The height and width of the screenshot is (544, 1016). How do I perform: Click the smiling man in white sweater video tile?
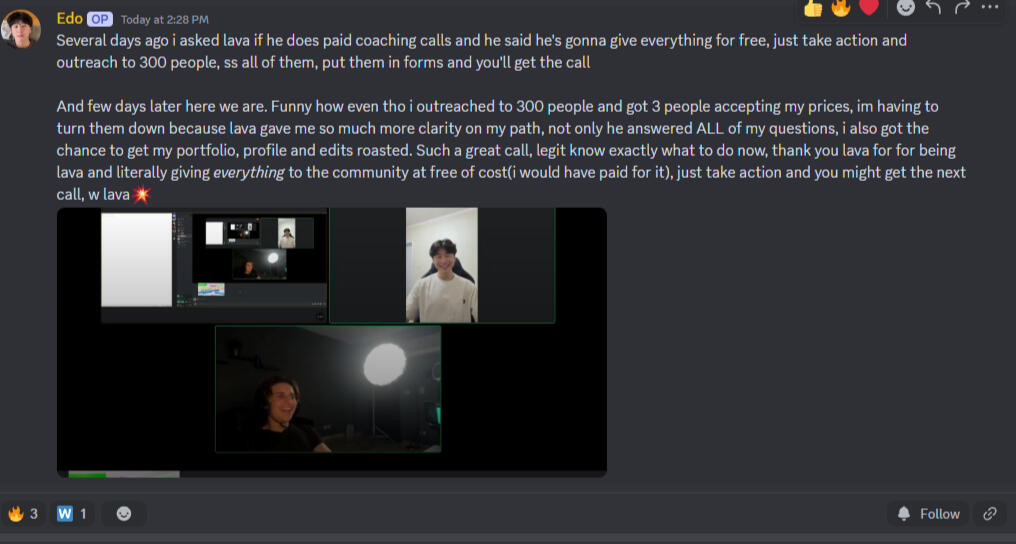coord(442,265)
